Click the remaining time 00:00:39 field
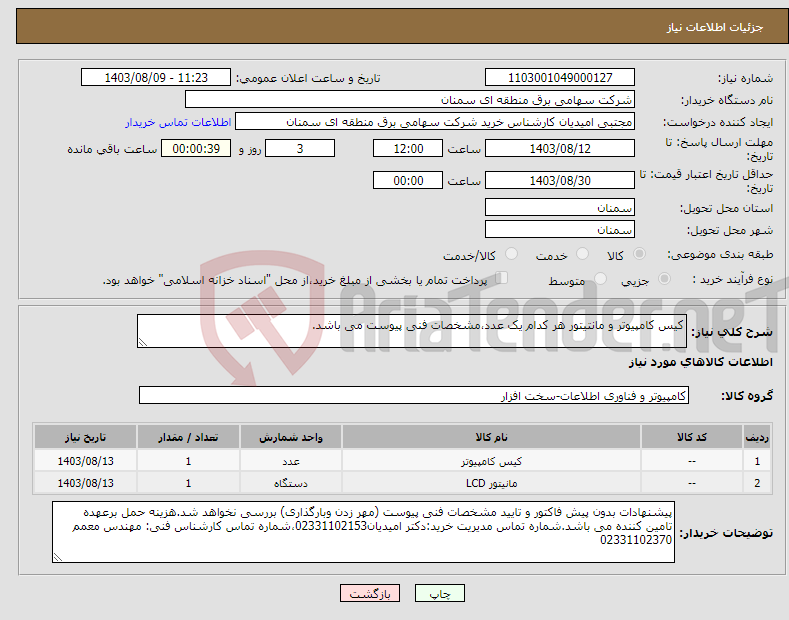 click(x=196, y=148)
